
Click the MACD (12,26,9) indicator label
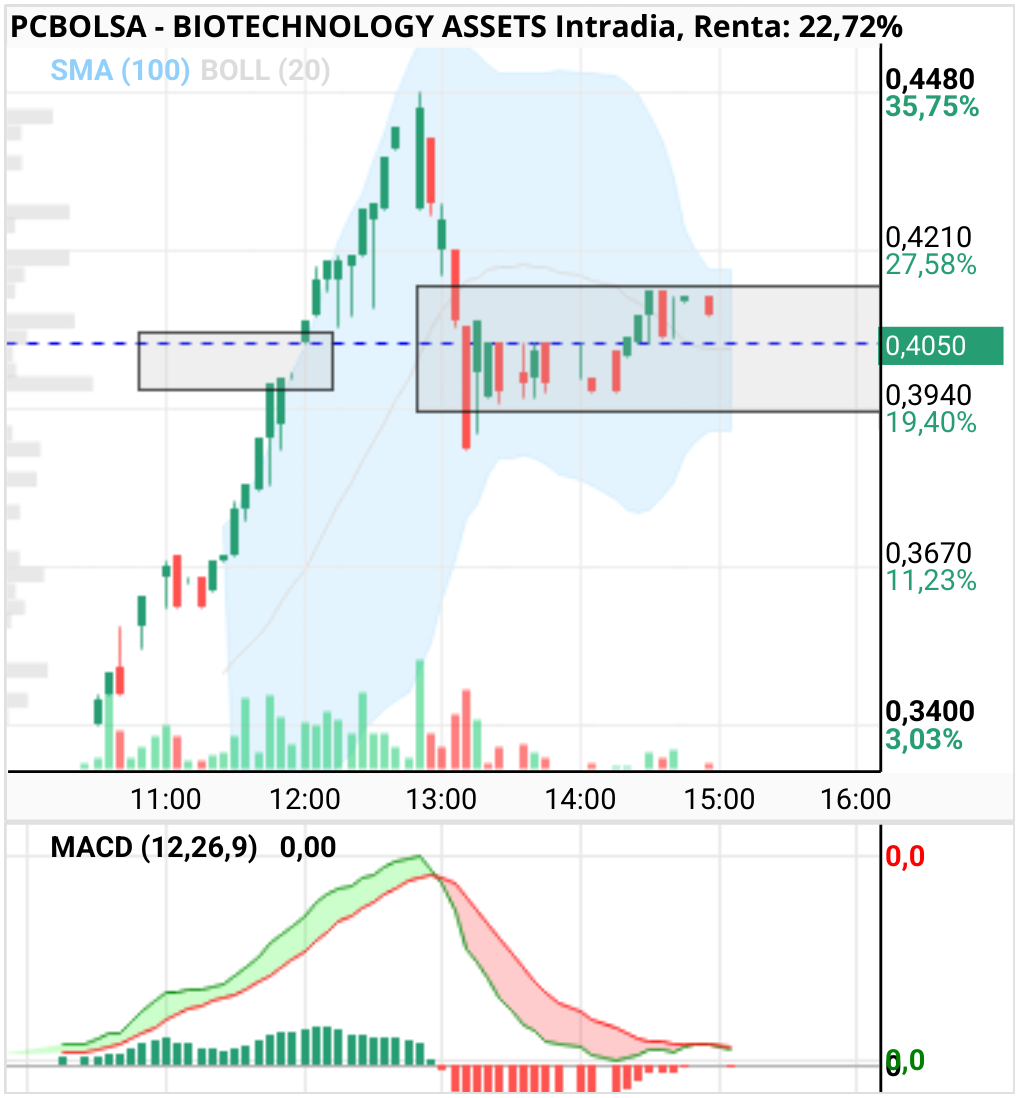(x=154, y=847)
